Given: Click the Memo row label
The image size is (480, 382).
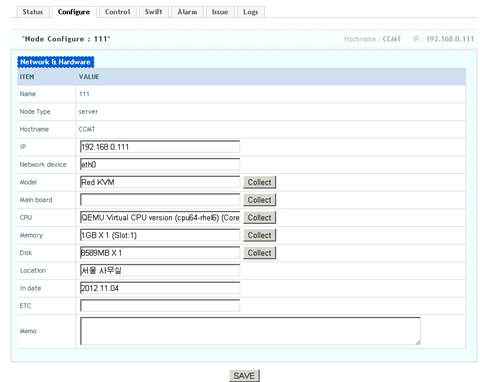Looking at the screenshot, I should pos(28,331).
